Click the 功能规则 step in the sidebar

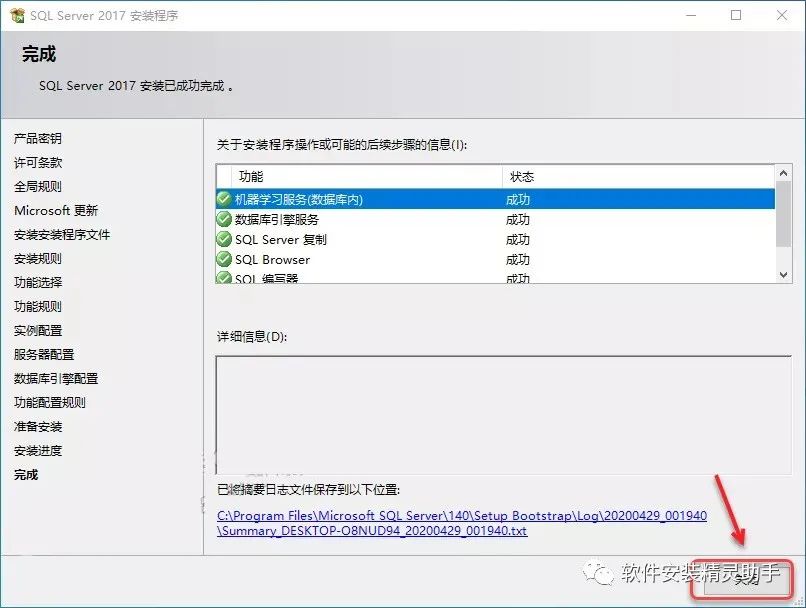coord(38,307)
